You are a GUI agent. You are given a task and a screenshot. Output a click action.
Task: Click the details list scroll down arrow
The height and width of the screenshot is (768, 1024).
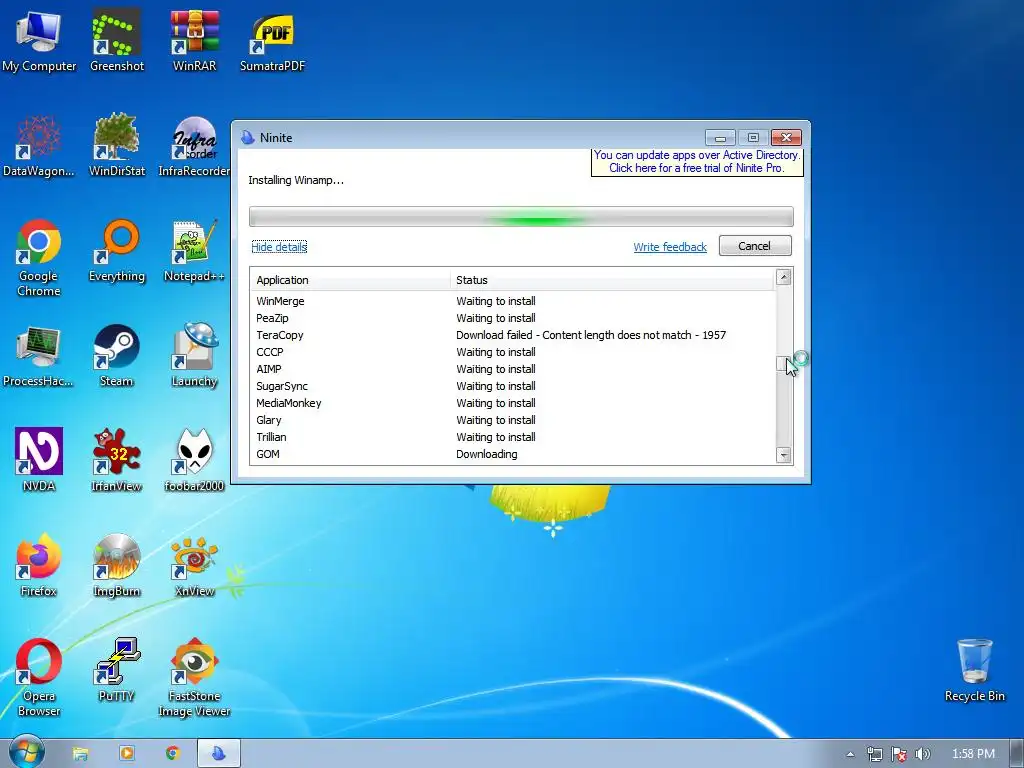pos(783,455)
